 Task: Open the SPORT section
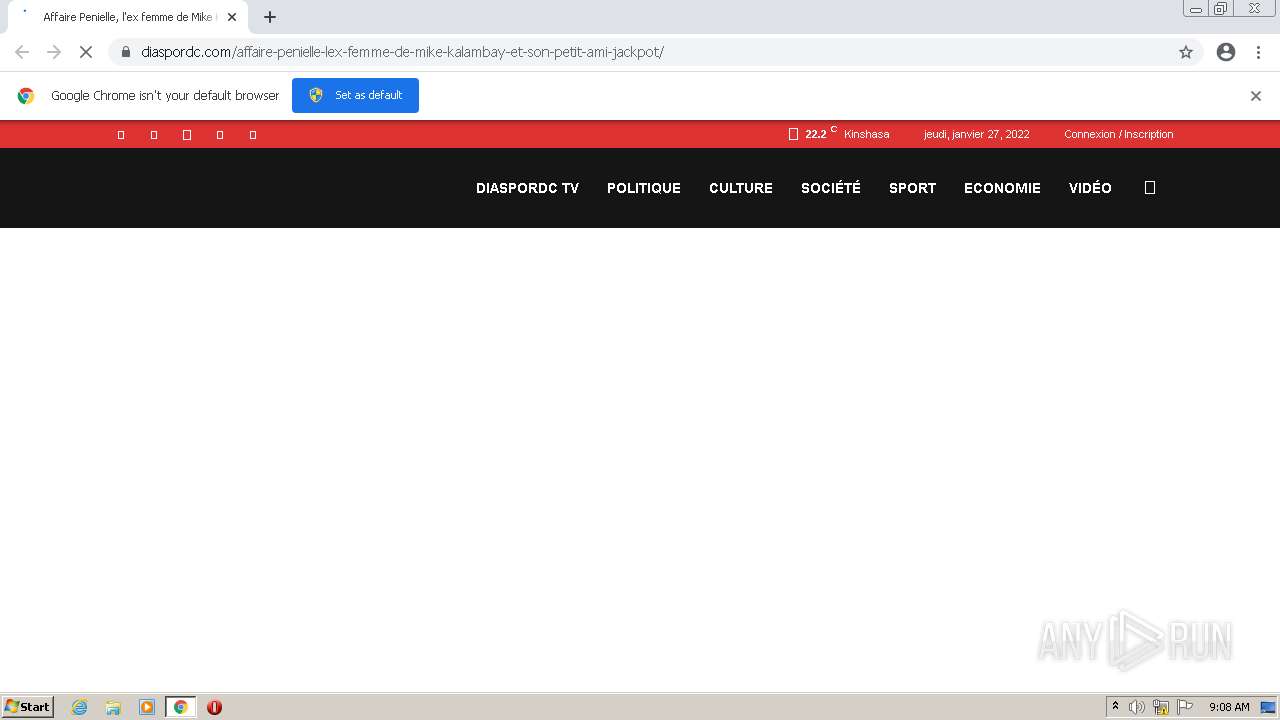click(x=913, y=188)
